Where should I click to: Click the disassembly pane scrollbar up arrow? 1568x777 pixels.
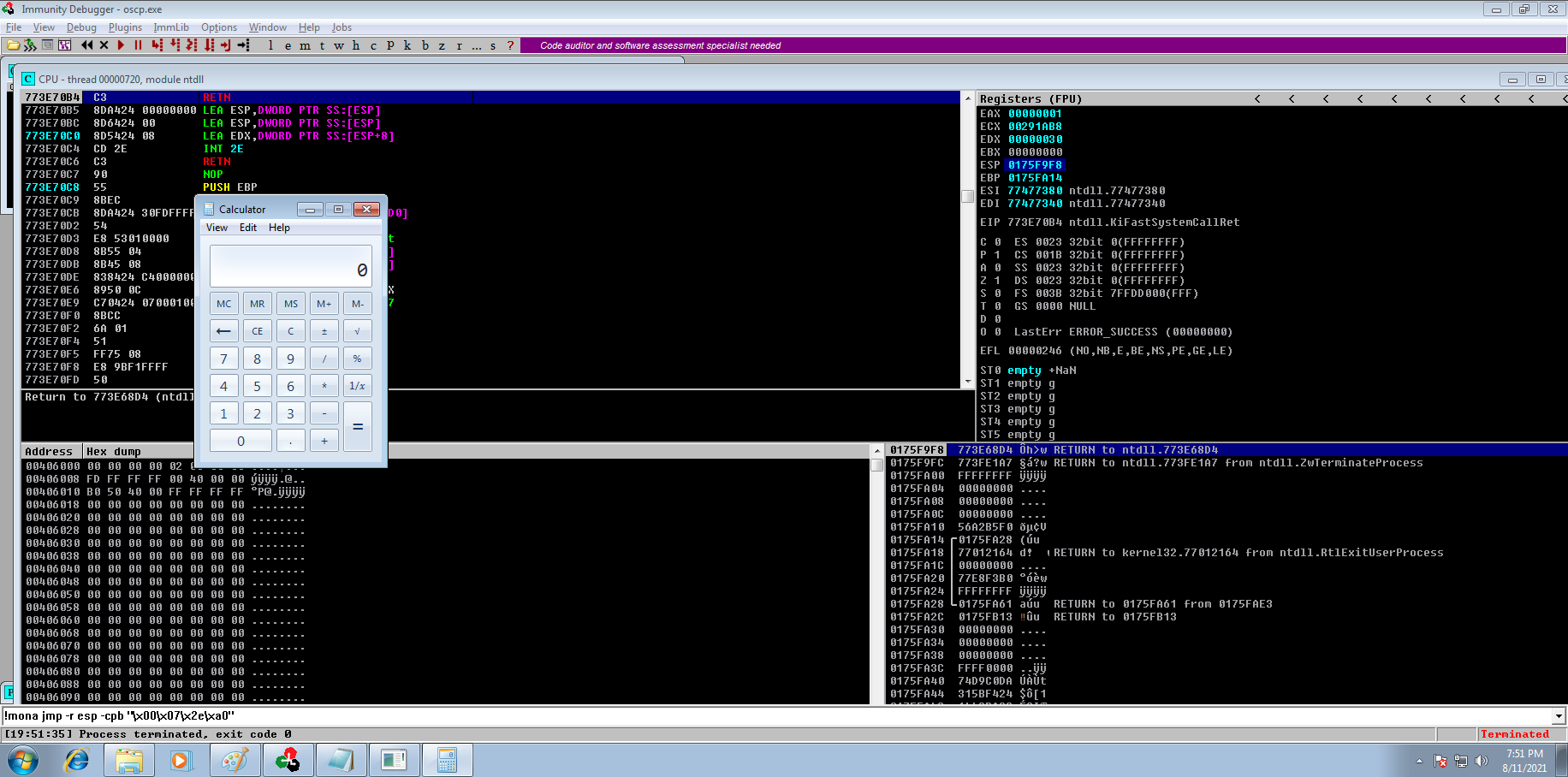tap(968, 98)
